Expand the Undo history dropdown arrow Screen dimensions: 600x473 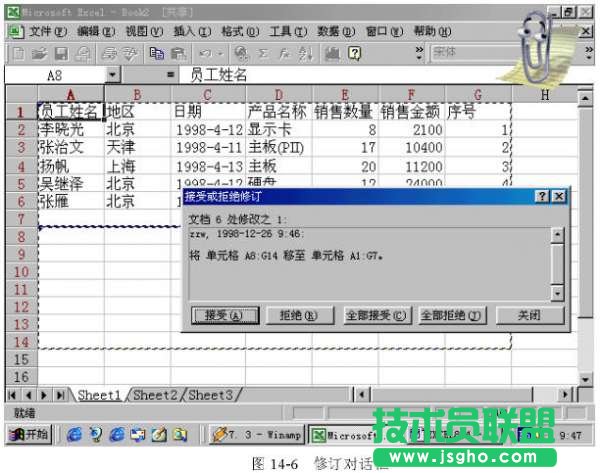click(220, 54)
